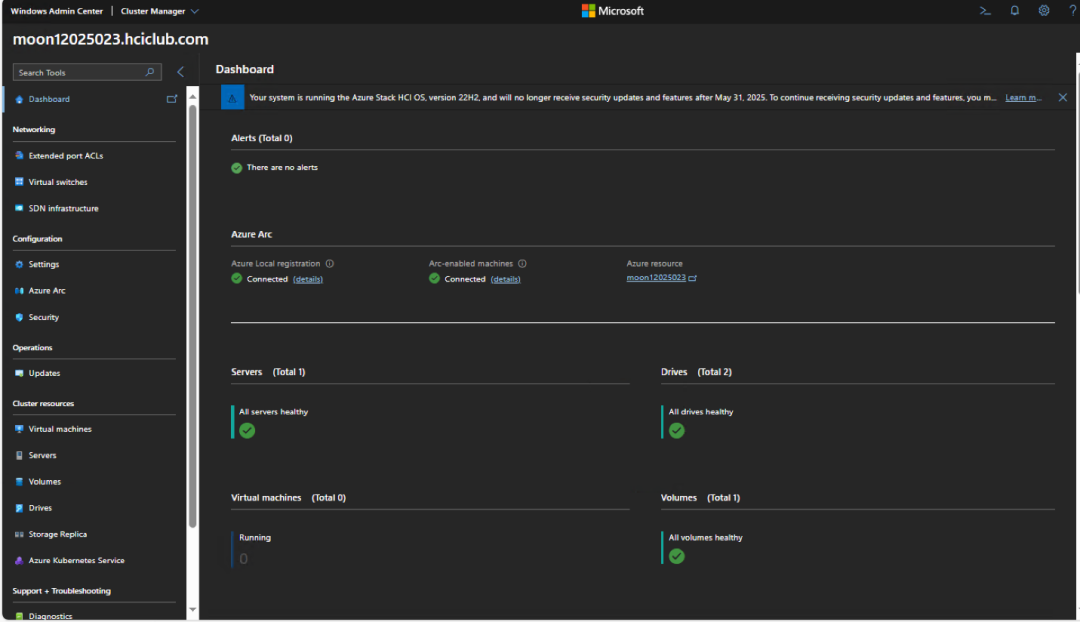Pop out the Dashboard tool
1080x622 pixels.
171,99
